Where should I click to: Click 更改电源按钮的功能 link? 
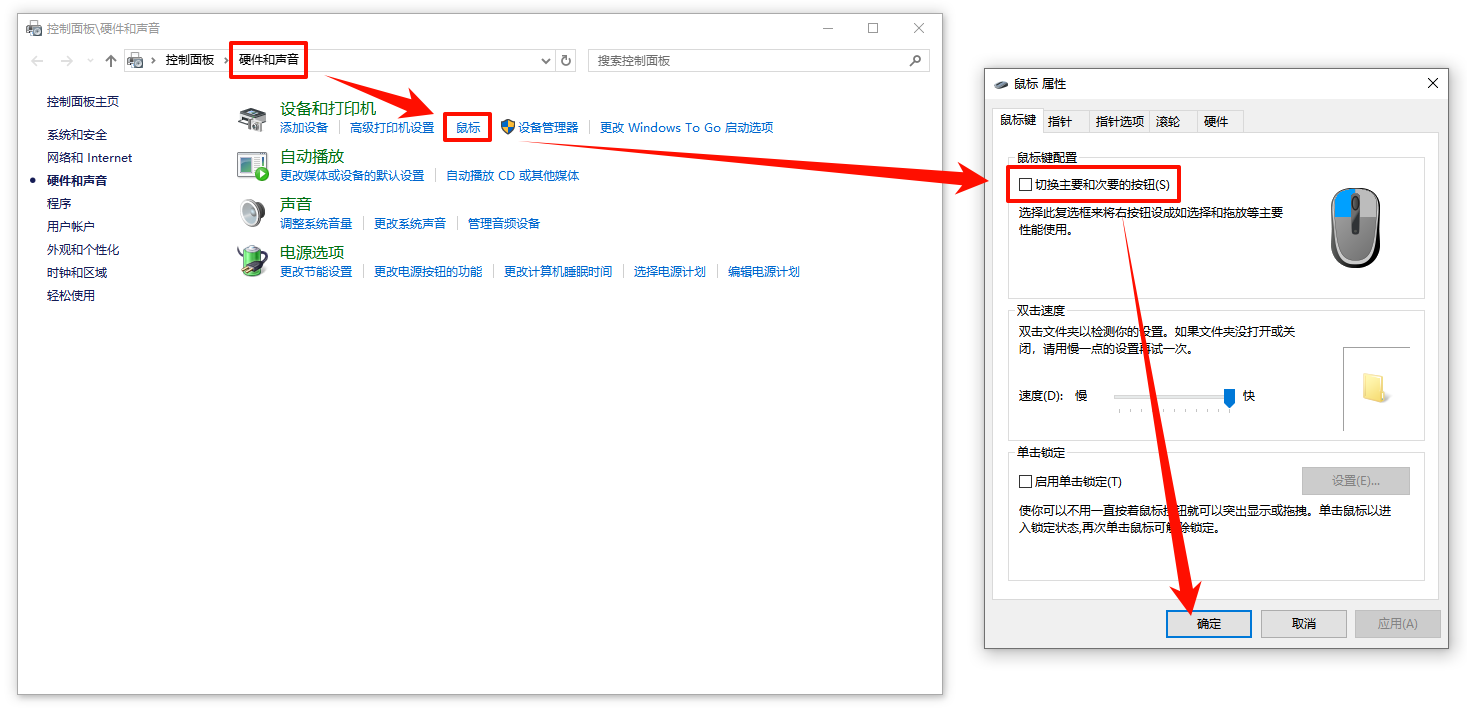[428, 272]
